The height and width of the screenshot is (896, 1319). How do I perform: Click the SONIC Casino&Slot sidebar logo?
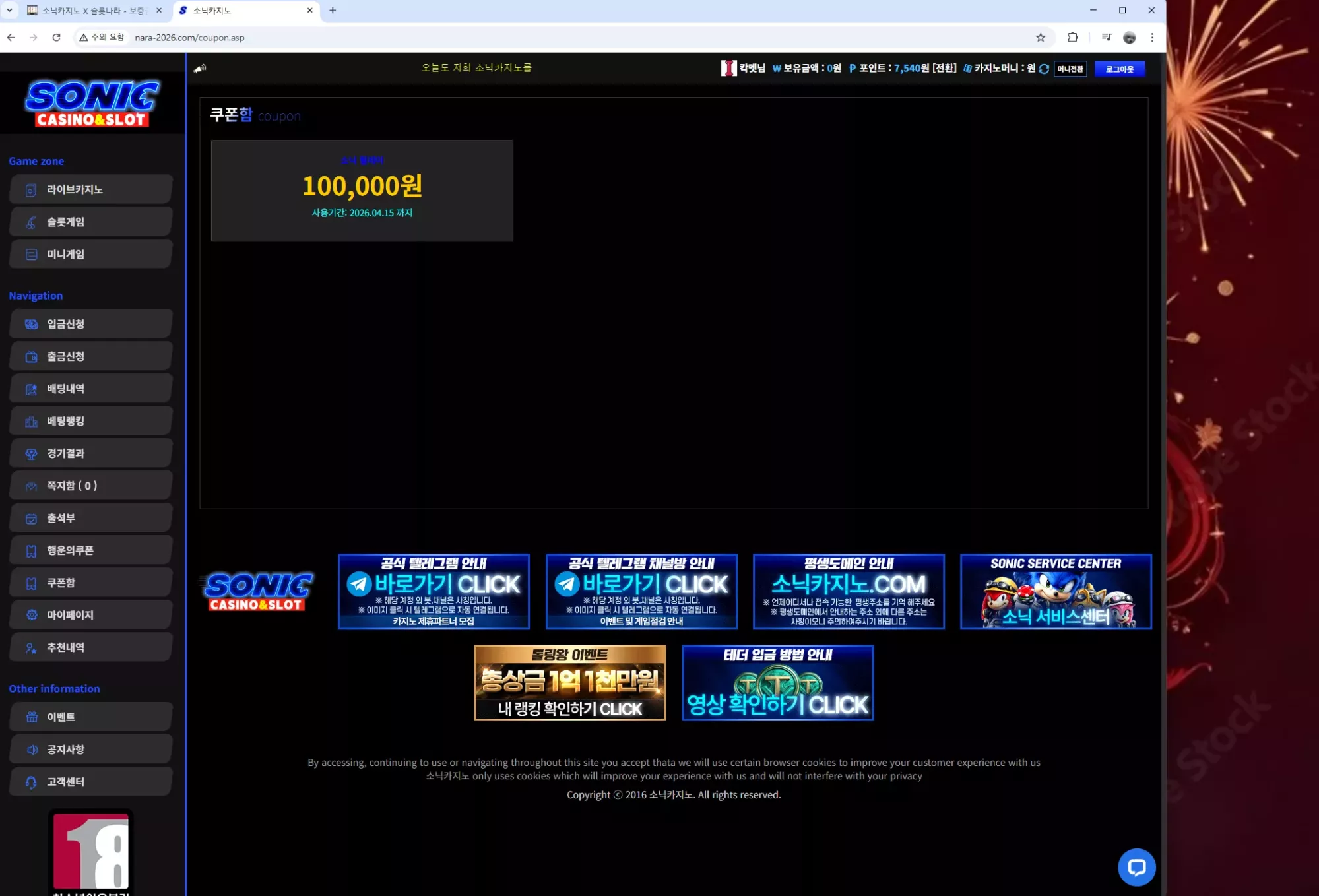point(92,103)
